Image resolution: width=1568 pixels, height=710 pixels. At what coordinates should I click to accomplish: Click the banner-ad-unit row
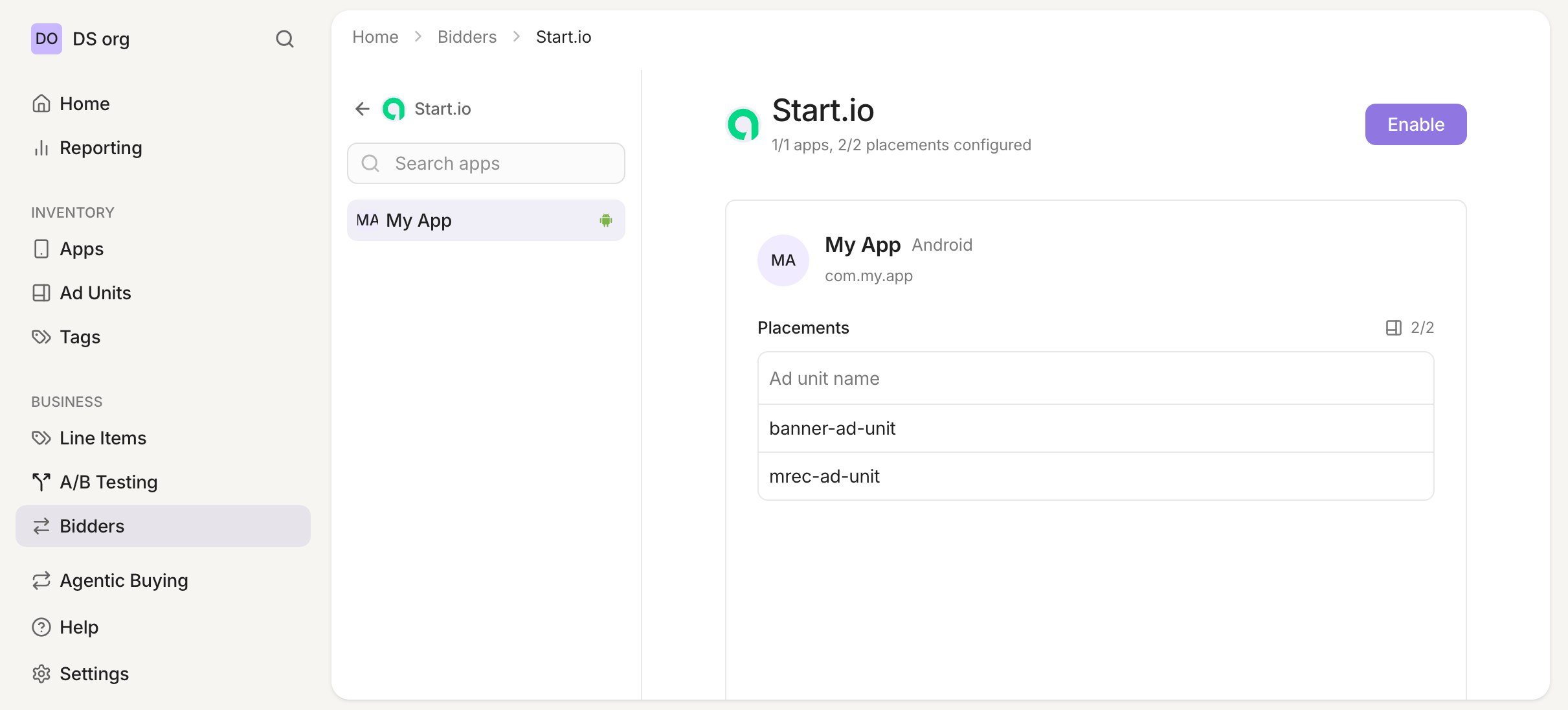pos(1095,428)
